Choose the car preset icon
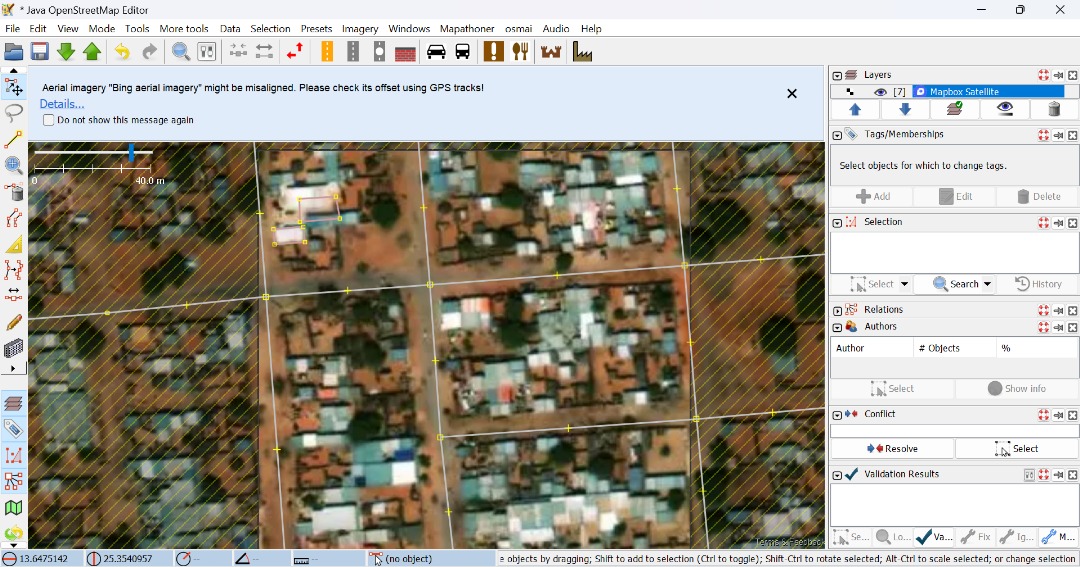The height and width of the screenshot is (567, 1080). click(436, 52)
